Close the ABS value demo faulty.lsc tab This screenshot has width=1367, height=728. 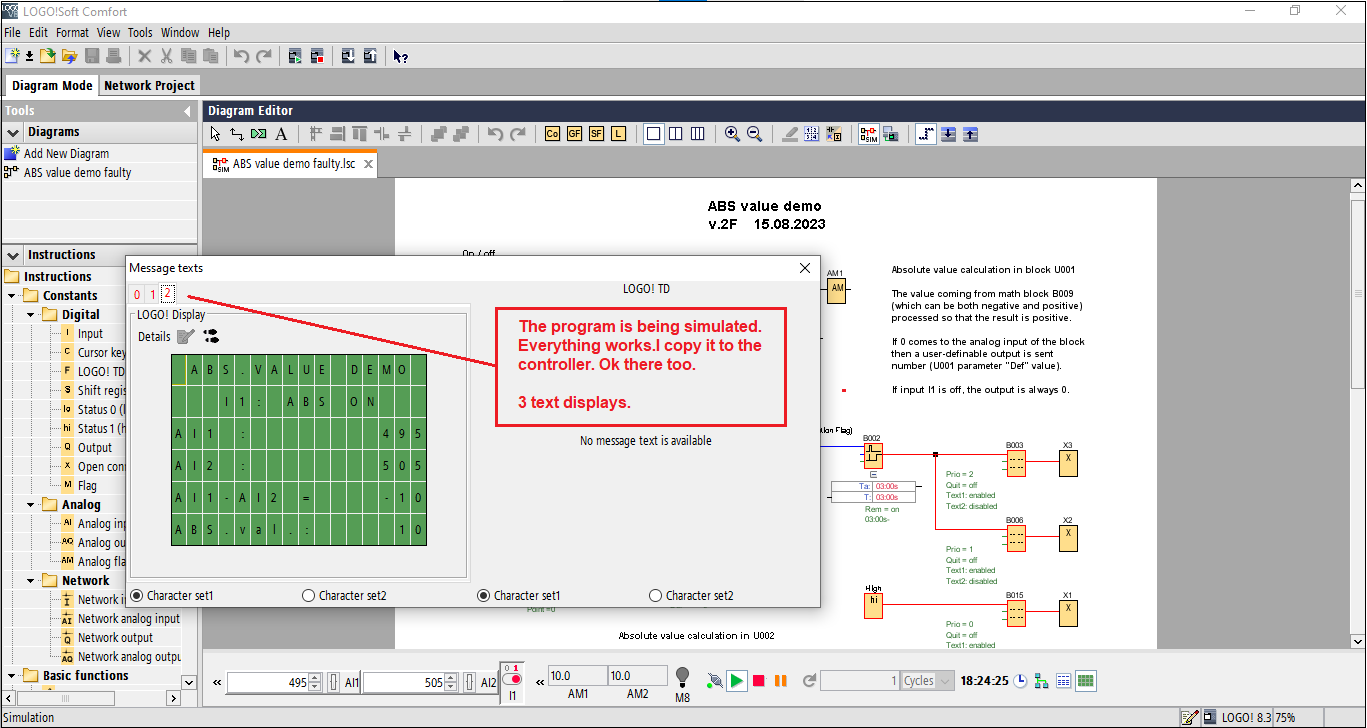(x=368, y=164)
